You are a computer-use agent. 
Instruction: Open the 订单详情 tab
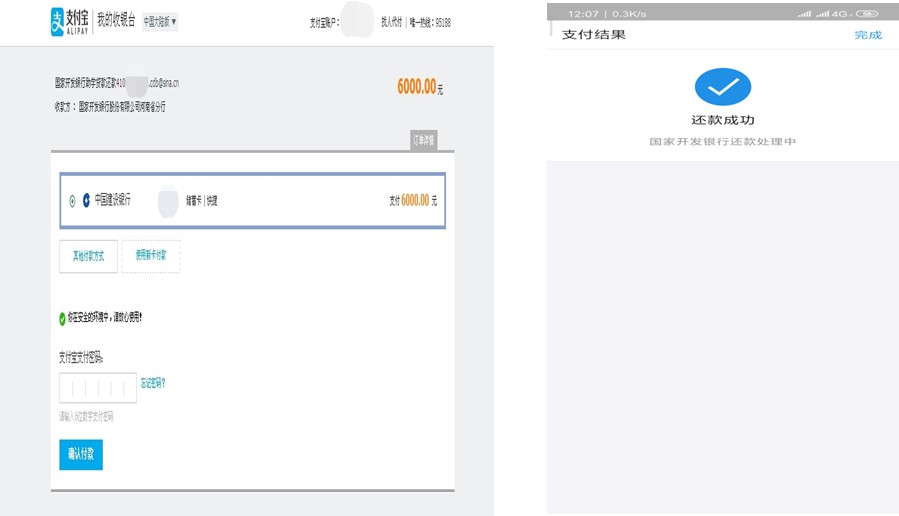coord(423,140)
